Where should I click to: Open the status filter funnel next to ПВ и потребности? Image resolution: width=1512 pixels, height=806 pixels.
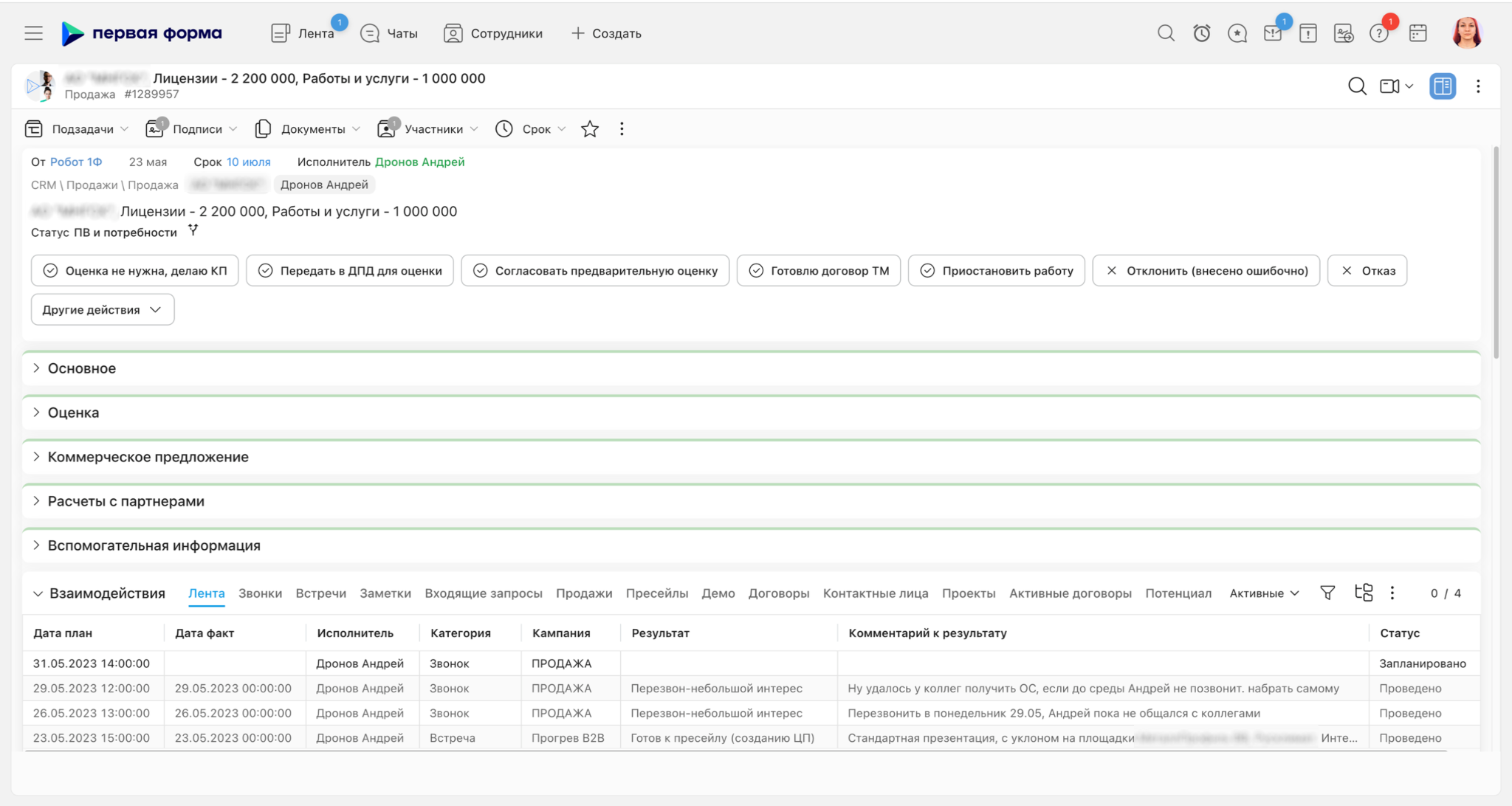(x=193, y=230)
